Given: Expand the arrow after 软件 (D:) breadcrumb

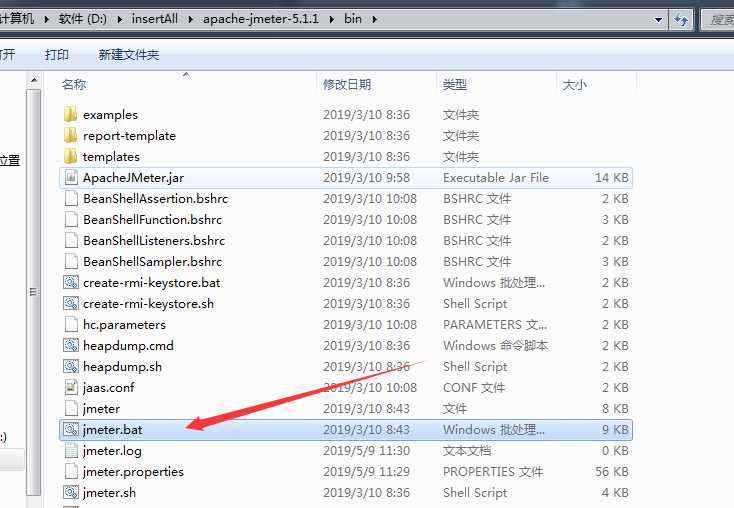Looking at the screenshot, I should [120, 20].
